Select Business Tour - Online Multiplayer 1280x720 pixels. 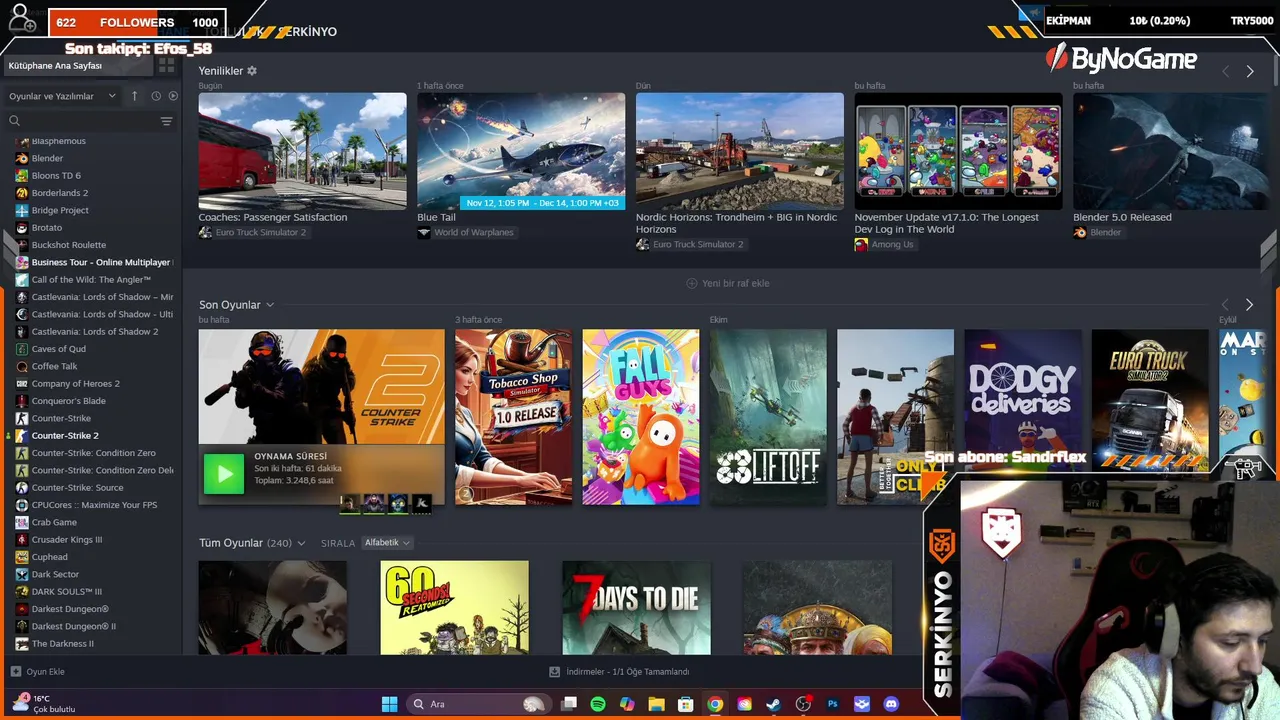tap(95, 262)
